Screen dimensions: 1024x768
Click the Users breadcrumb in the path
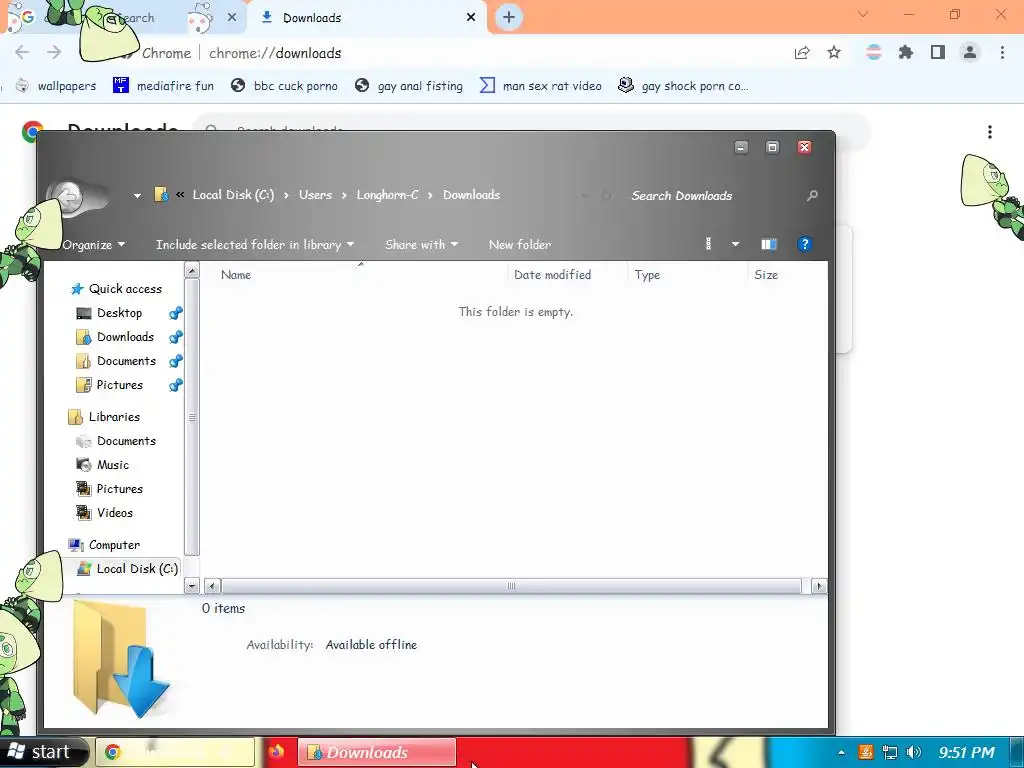(315, 195)
